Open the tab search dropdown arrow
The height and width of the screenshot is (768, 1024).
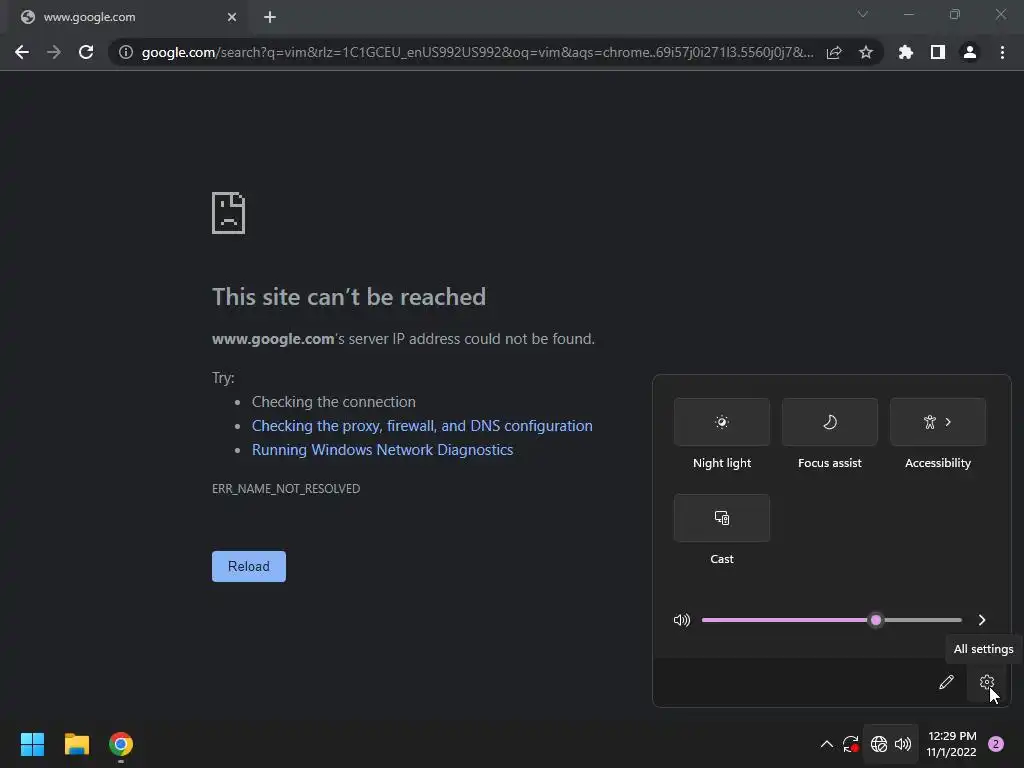click(863, 14)
